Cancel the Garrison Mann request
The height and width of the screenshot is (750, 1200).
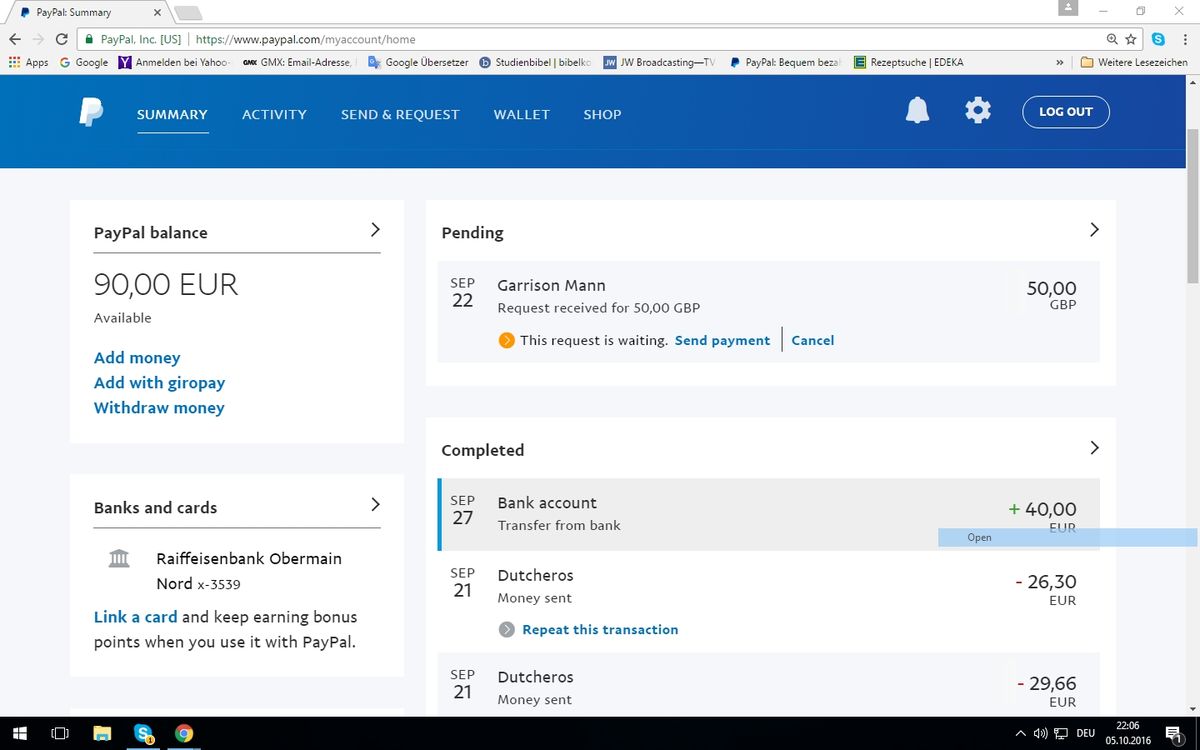[x=812, y=340]
